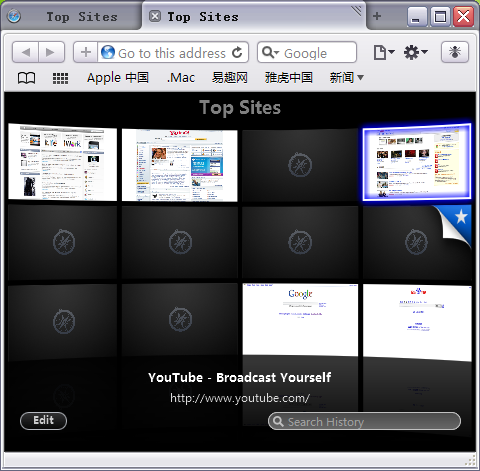Screen dimensions: 480x471
Task: Open Top Sites grid icon in bookmarks bar
Action: [x=60, y=78]
